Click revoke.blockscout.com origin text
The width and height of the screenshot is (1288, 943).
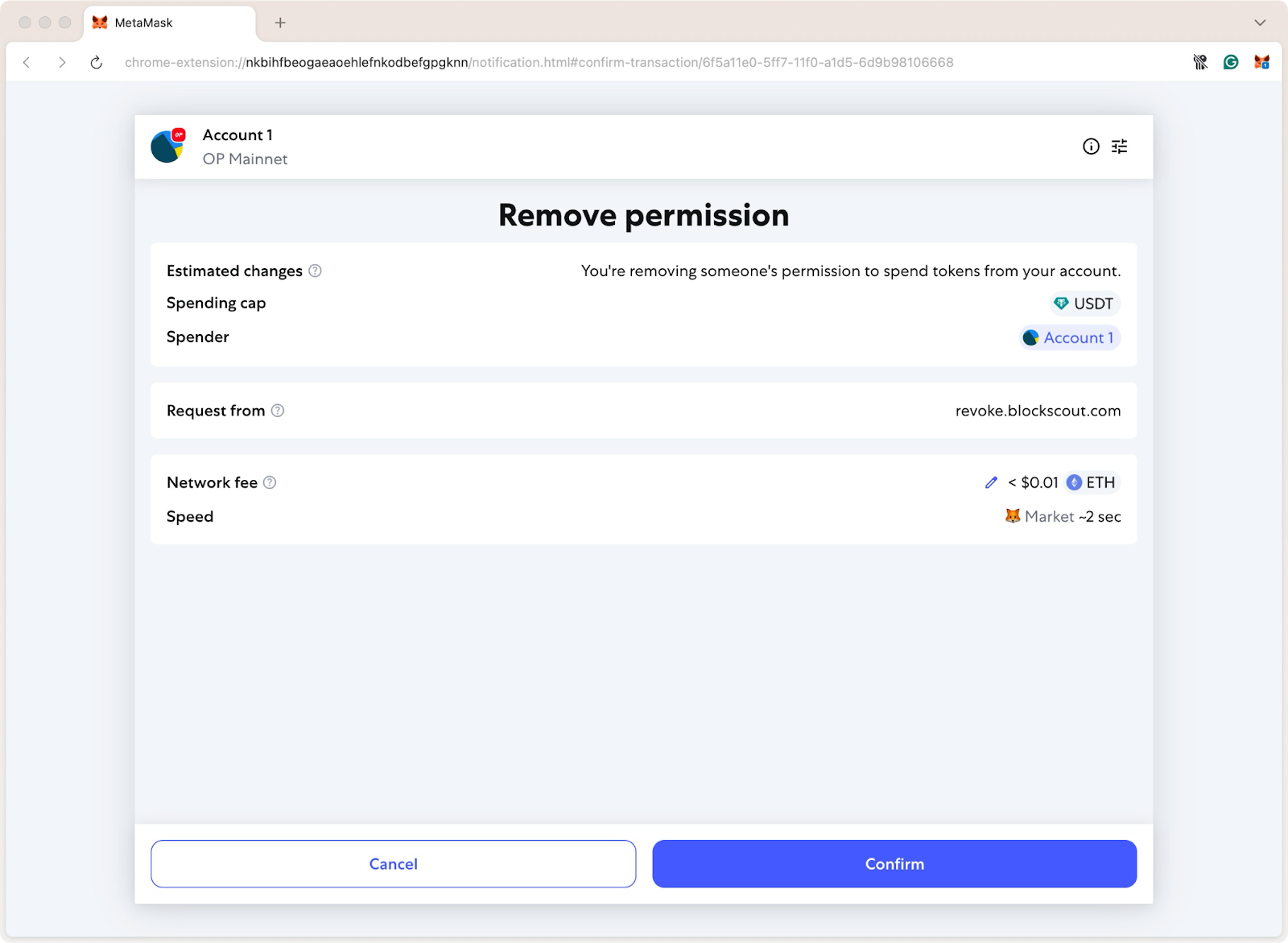coord(1038,411)
